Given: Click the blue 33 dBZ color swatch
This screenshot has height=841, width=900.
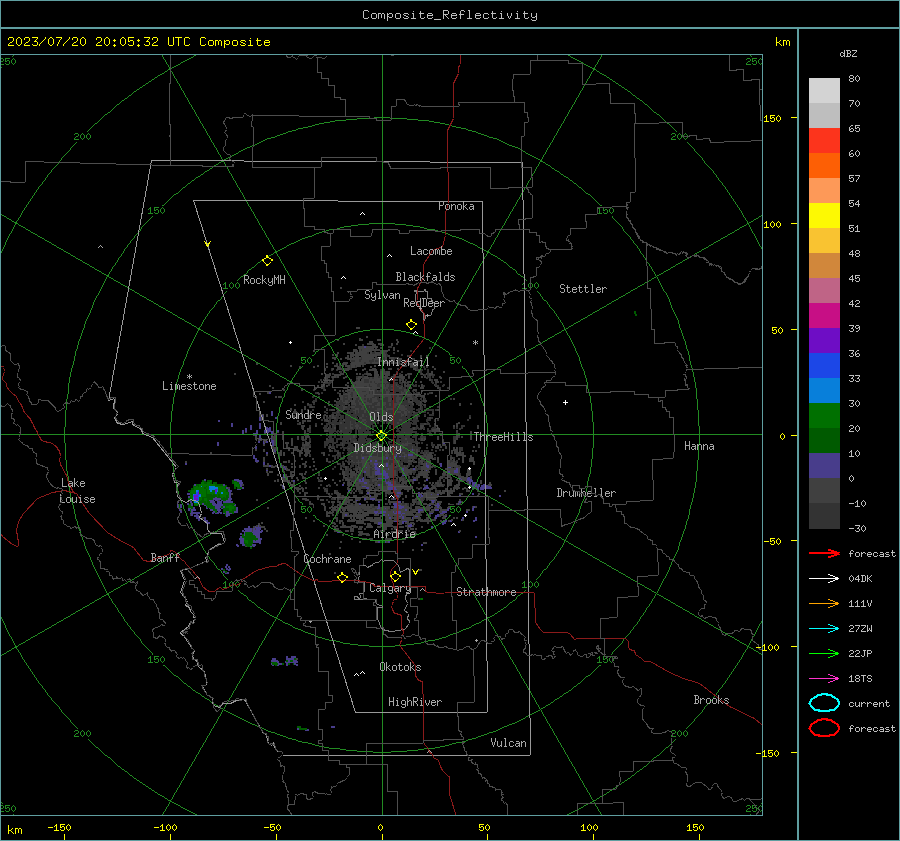Looking at the screenshot, I should click(x=824, y=365).
